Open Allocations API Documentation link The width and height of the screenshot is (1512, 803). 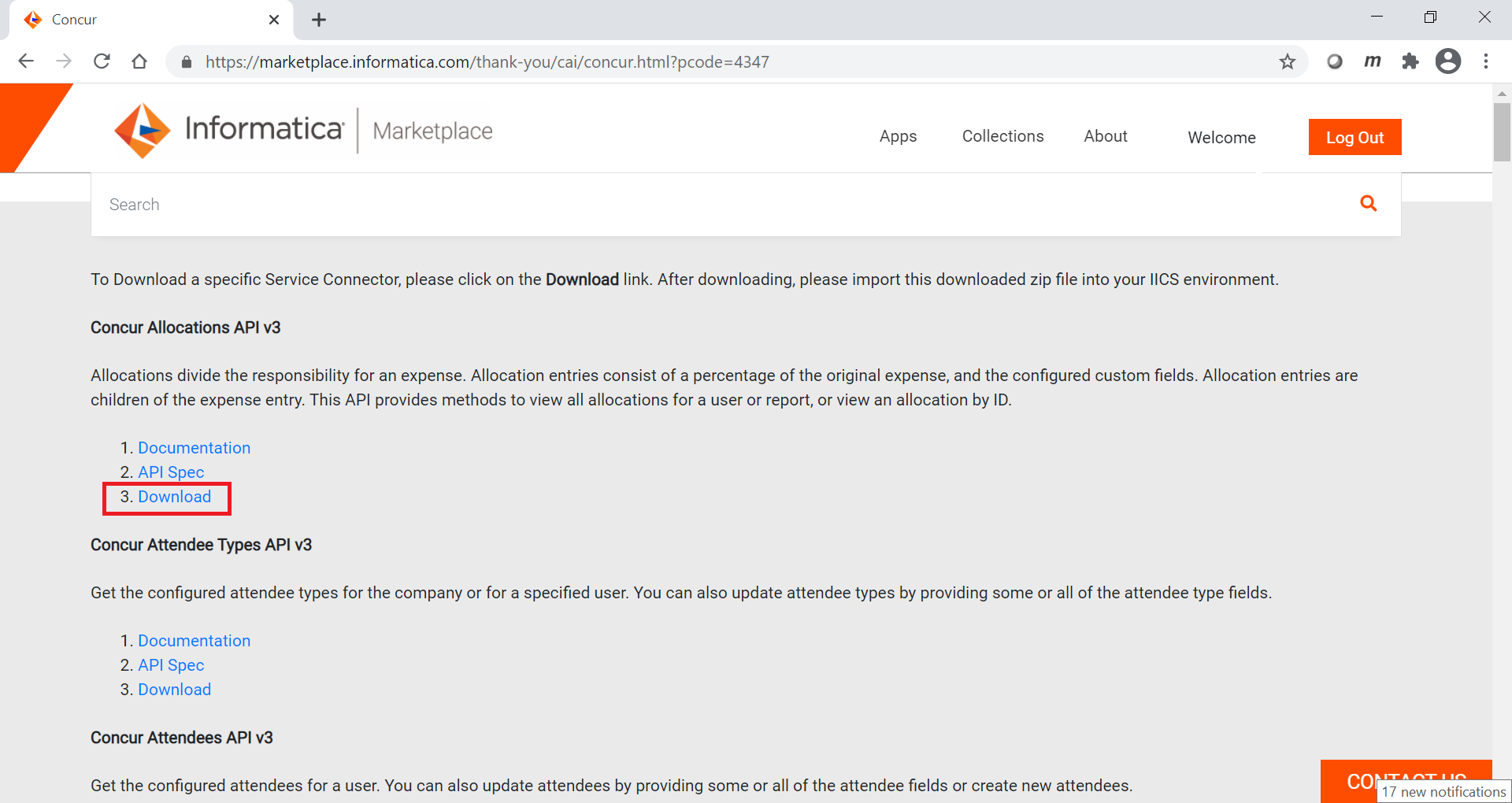[194, 448]
